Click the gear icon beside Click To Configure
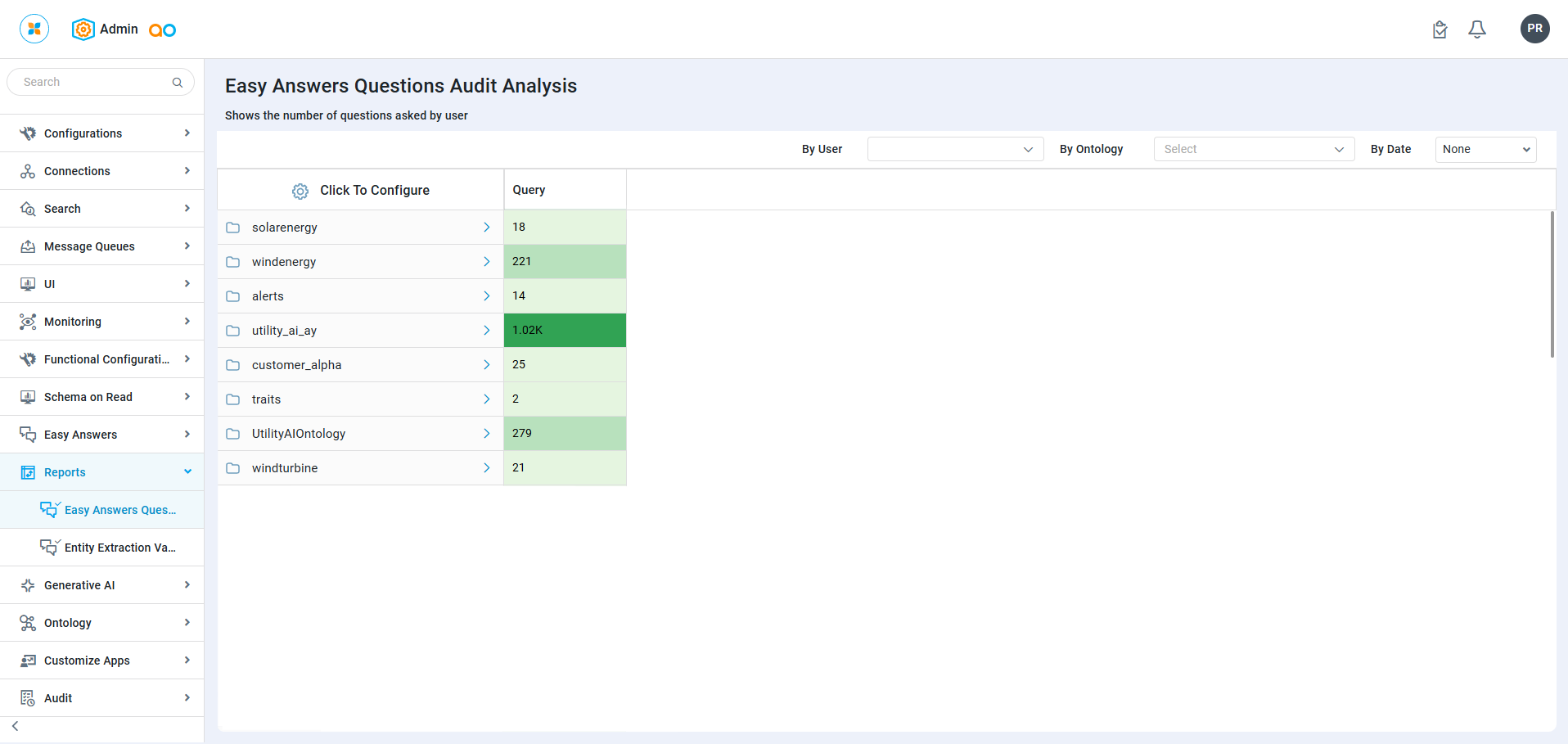 (x=300, y=191)
